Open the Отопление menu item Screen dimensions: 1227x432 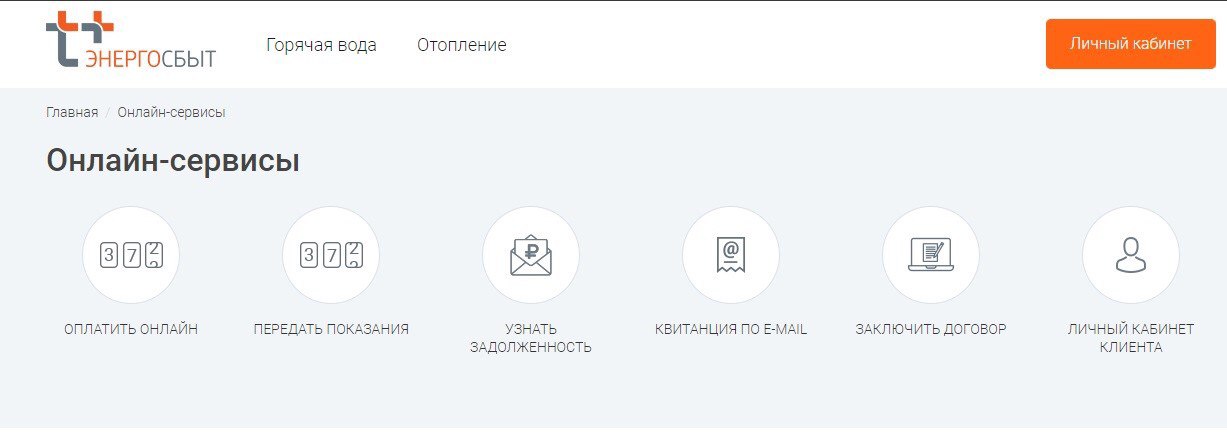[x=462, y=45]
